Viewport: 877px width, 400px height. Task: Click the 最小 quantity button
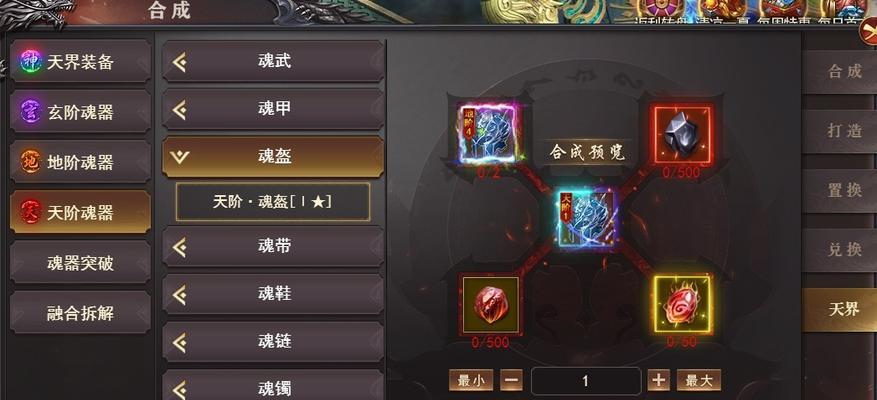coord(471,381)
